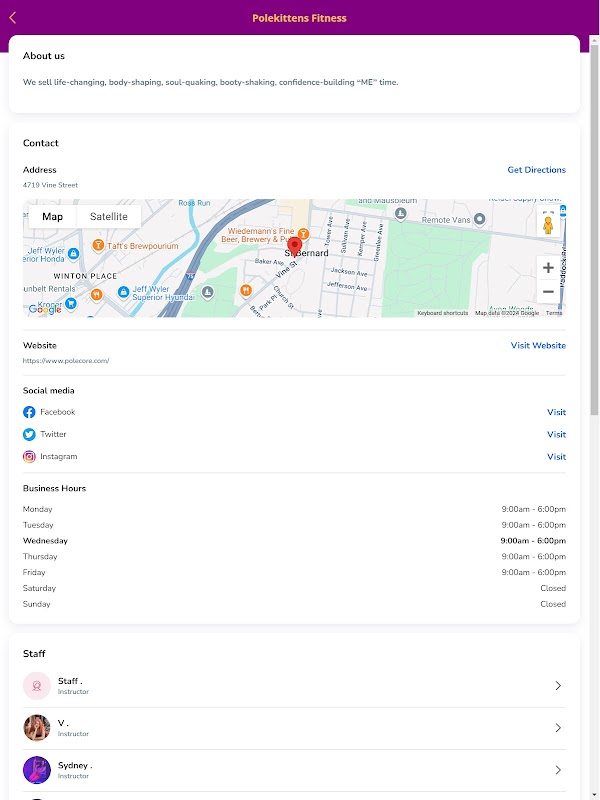Click Staff instructor placeholder avatar
The height and width of the screenshot is (800, 600).
click(x=37, y=686)
